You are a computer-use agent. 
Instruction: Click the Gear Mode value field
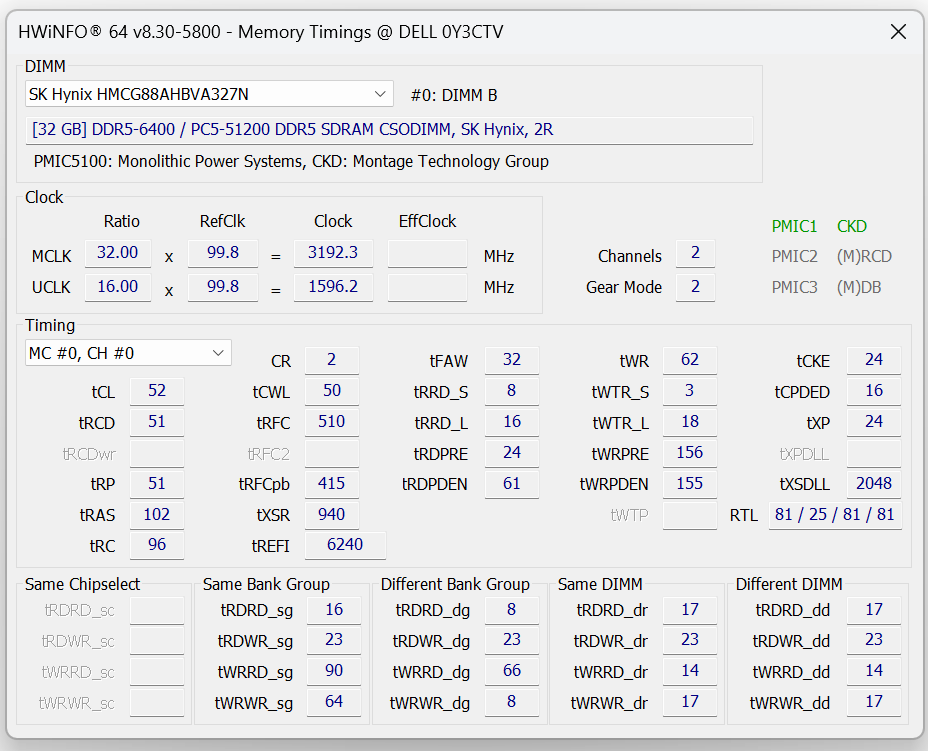pyautogui.click(x=695, y=287)
